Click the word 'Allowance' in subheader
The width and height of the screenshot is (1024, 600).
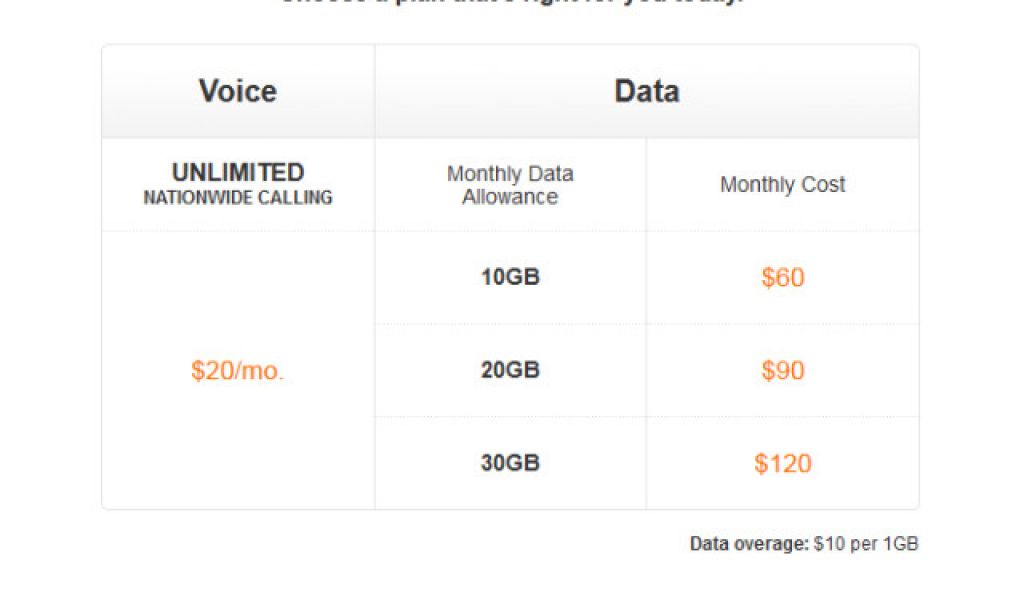click(x=510, y=197)
